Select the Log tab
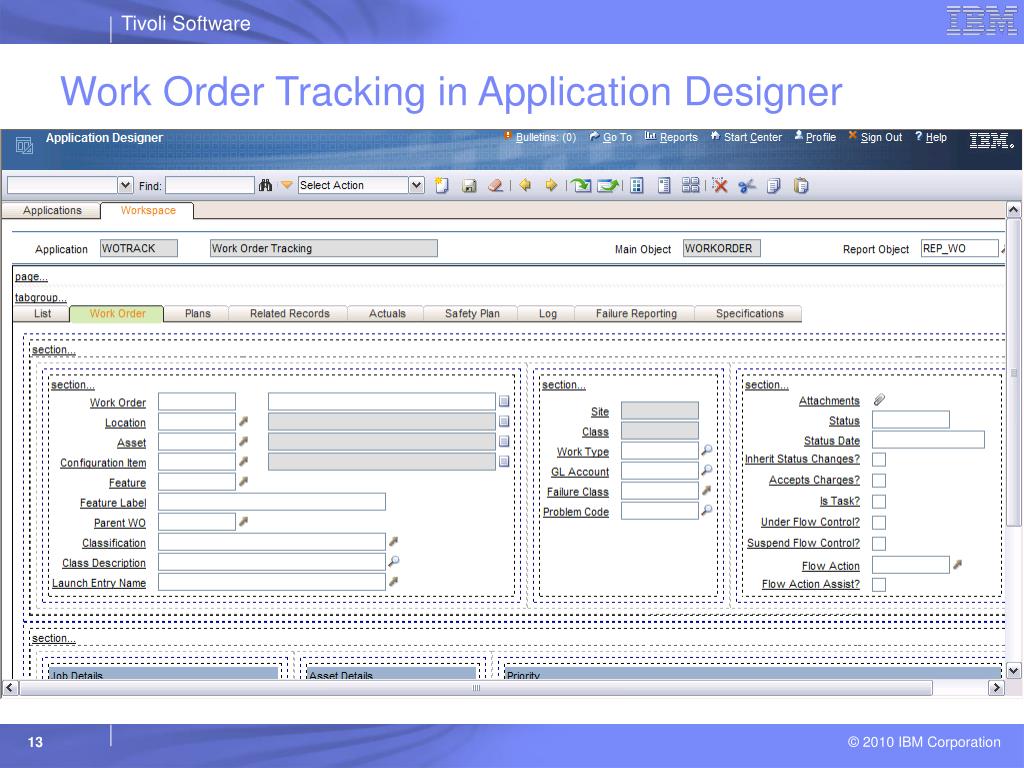This screenshot has height=768, width=1024. (x=547, y=313)
